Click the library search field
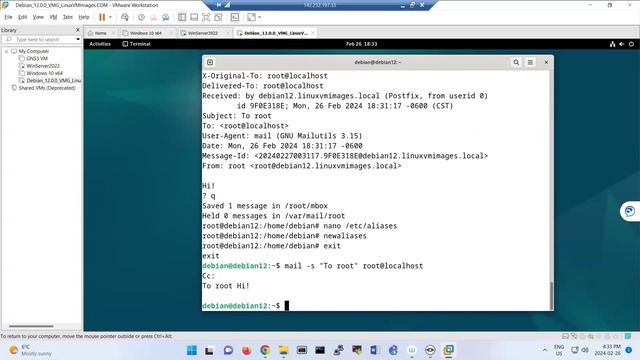Viewport: 640px width, 360px height. (39, 39)
